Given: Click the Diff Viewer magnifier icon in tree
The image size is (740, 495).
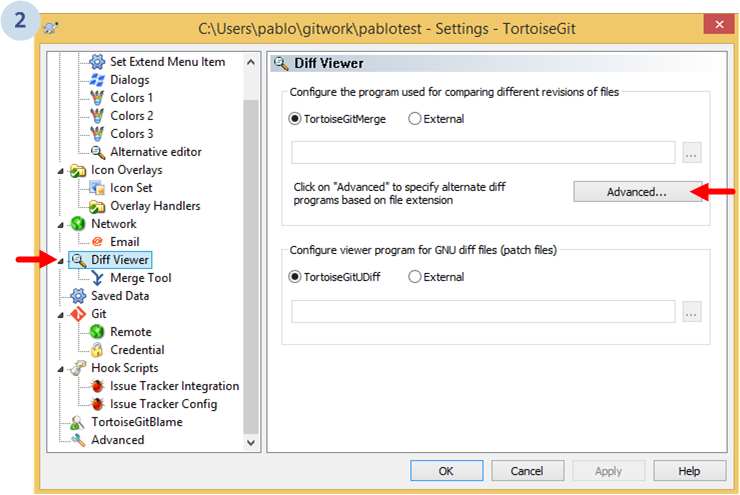Looking at the screenshot, I should pyautogui.click(x=78, y=260).
